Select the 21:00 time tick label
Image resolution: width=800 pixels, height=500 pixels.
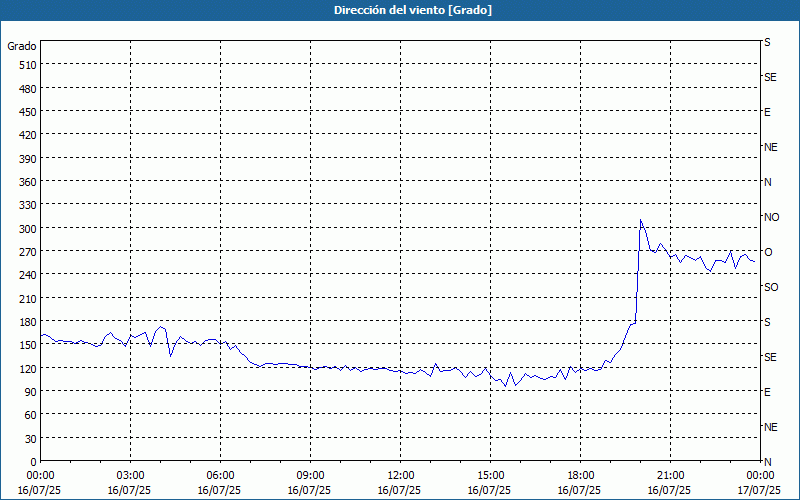point(670,475)
